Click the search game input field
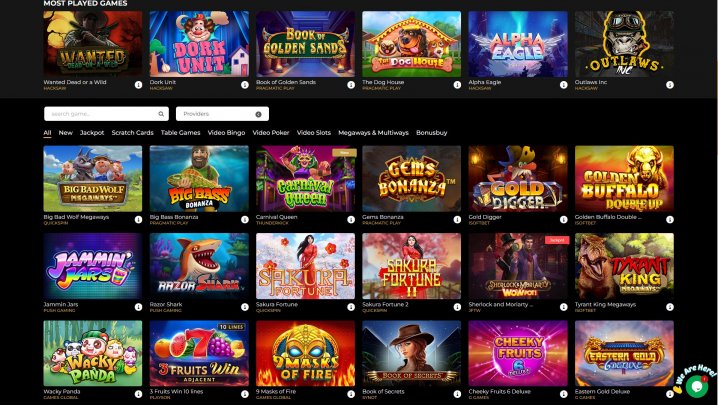 pos(106,114)
